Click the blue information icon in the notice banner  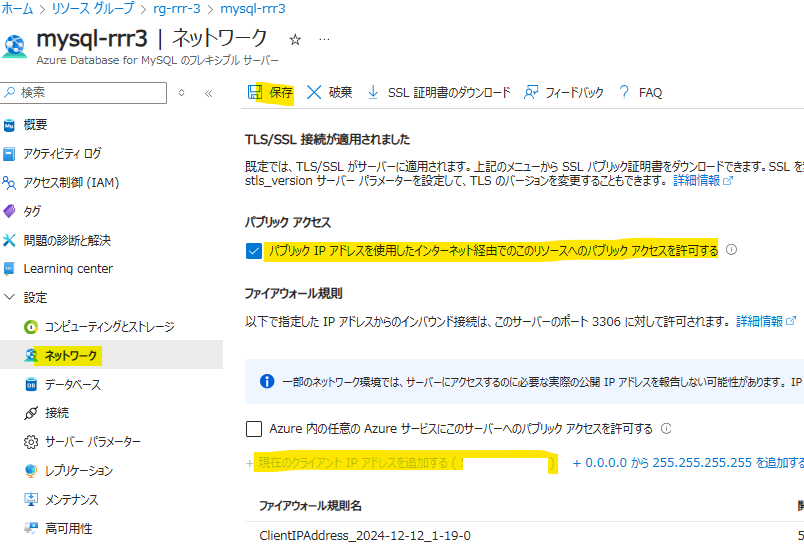click(x=267, y=382)
